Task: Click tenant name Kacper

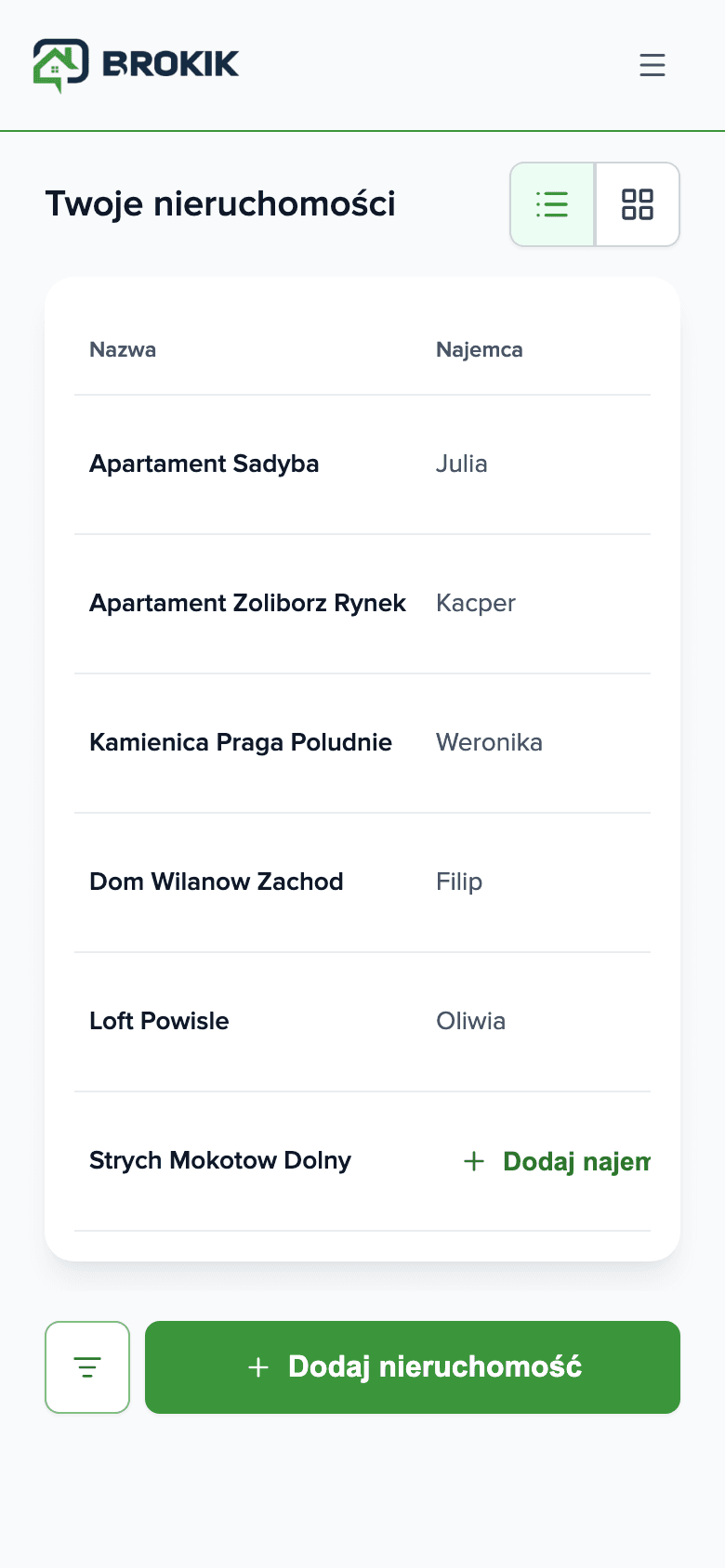Action: (x=476, y=603)
